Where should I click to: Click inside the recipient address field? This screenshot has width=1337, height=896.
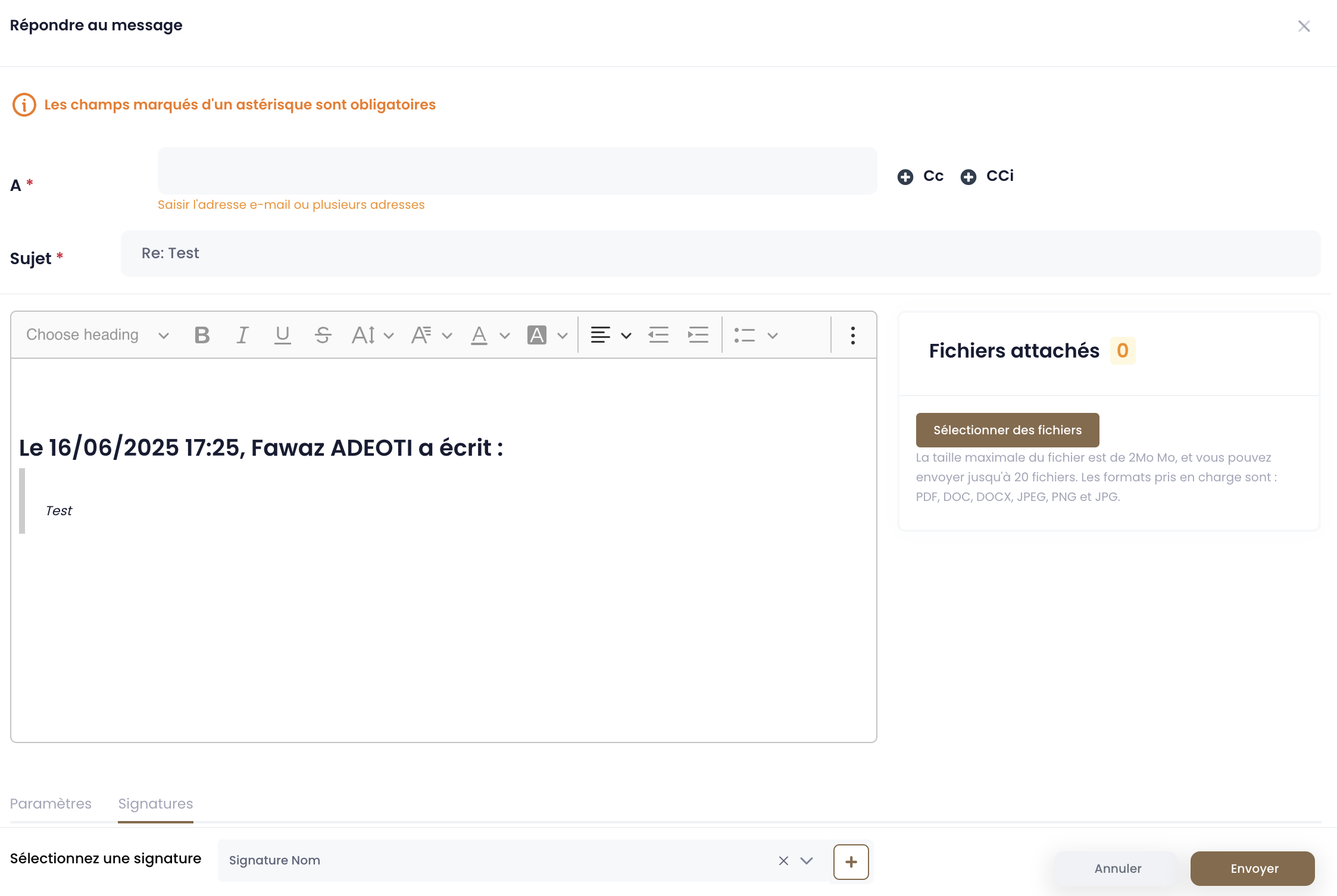(517, 171)
